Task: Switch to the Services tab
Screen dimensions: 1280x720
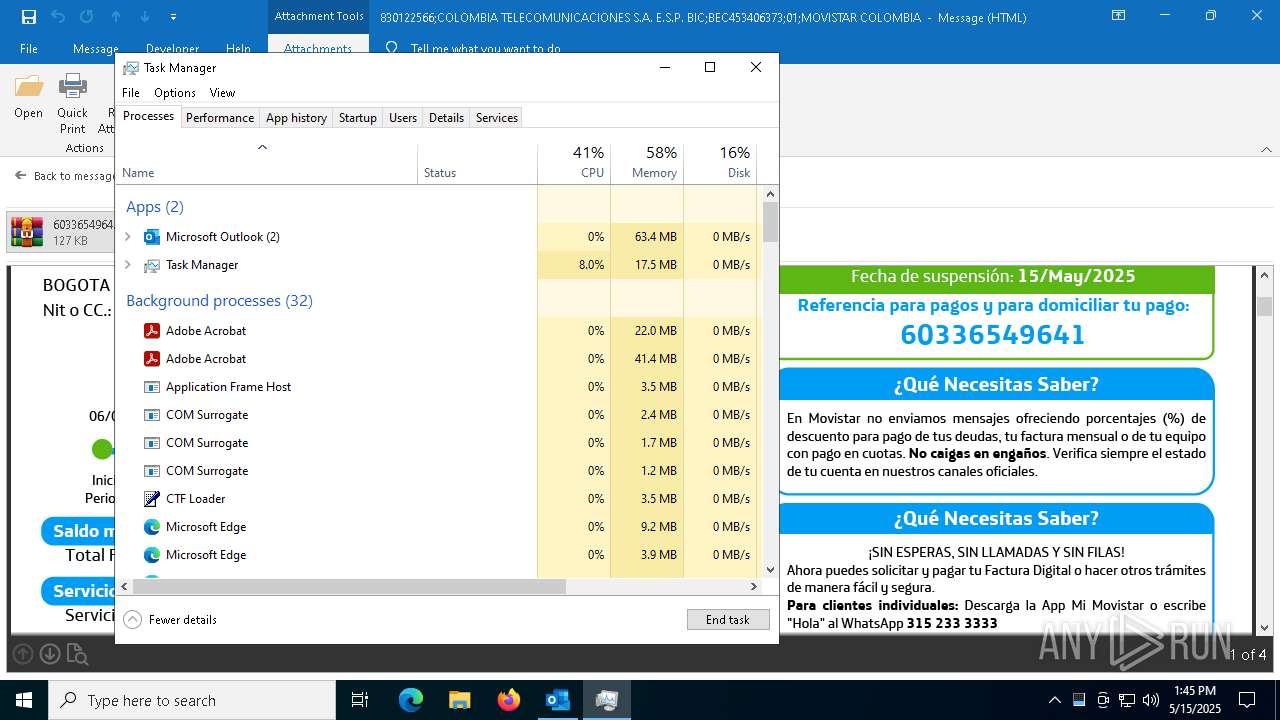Action: pyautogui.click(x=497, y=118)
